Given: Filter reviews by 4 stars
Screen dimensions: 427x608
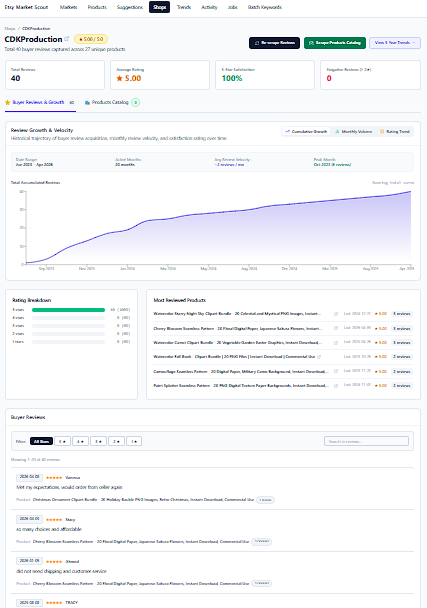Looking at the screenshot, I should point(80,441).
